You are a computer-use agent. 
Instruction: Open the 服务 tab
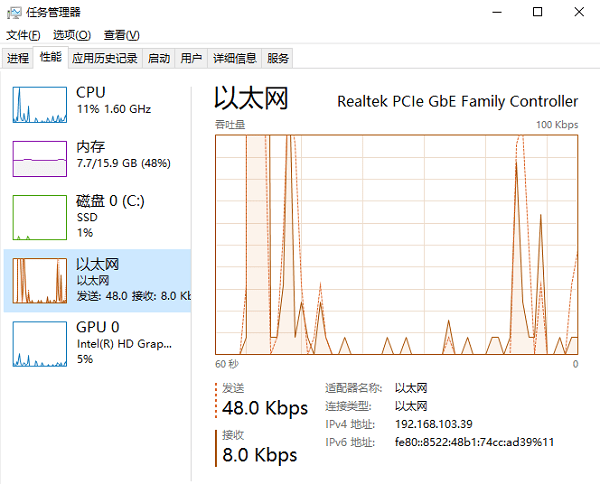click(x=279, y=58)
